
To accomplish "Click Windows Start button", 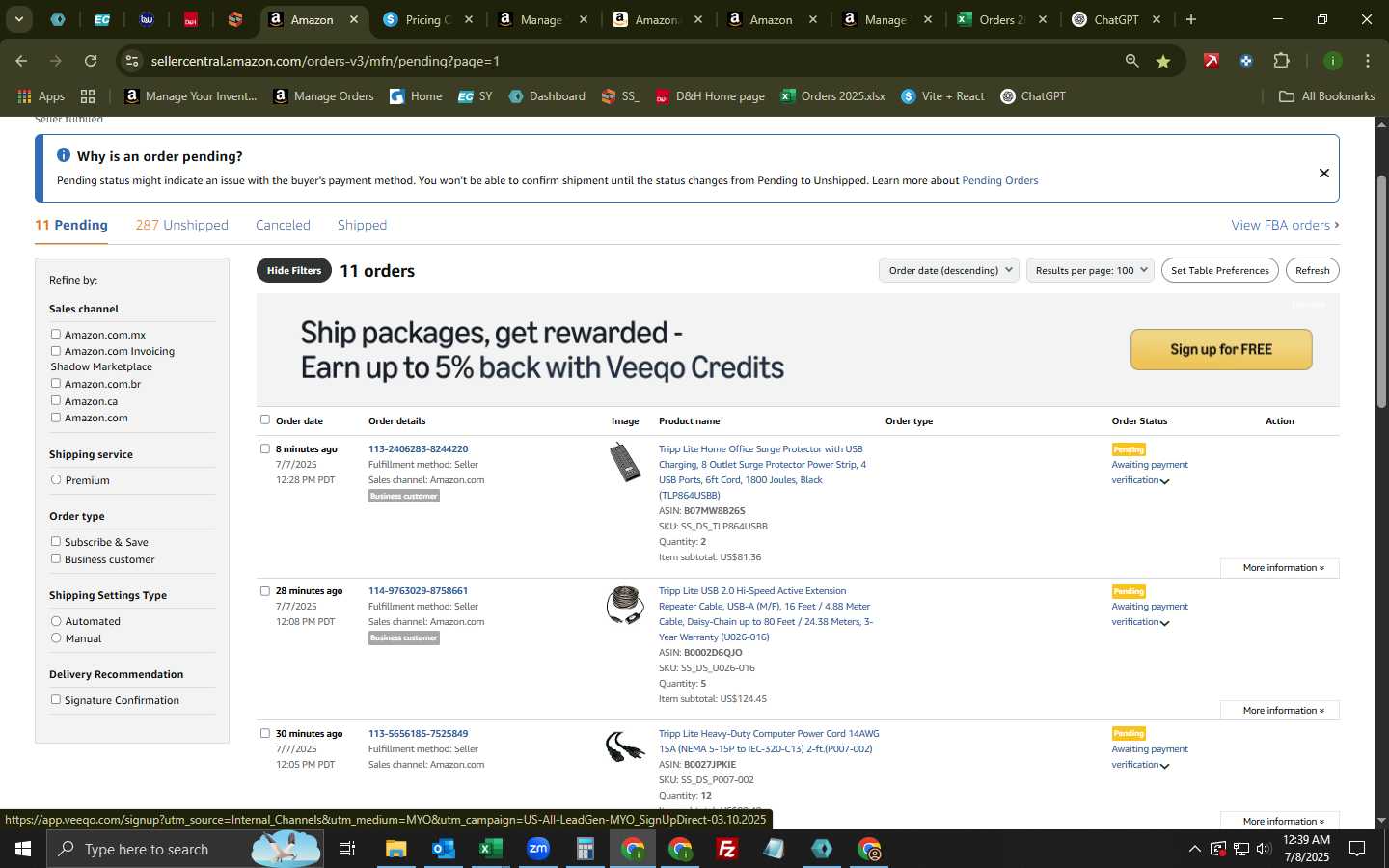I will pos(22,849).
